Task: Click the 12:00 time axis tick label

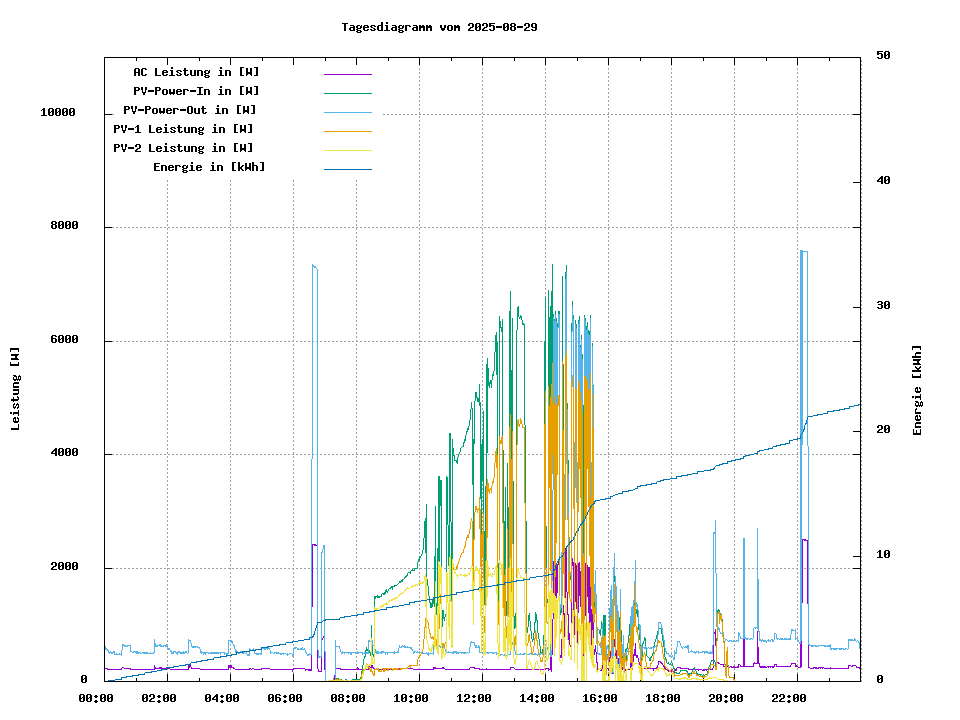Action: [473, 698]
